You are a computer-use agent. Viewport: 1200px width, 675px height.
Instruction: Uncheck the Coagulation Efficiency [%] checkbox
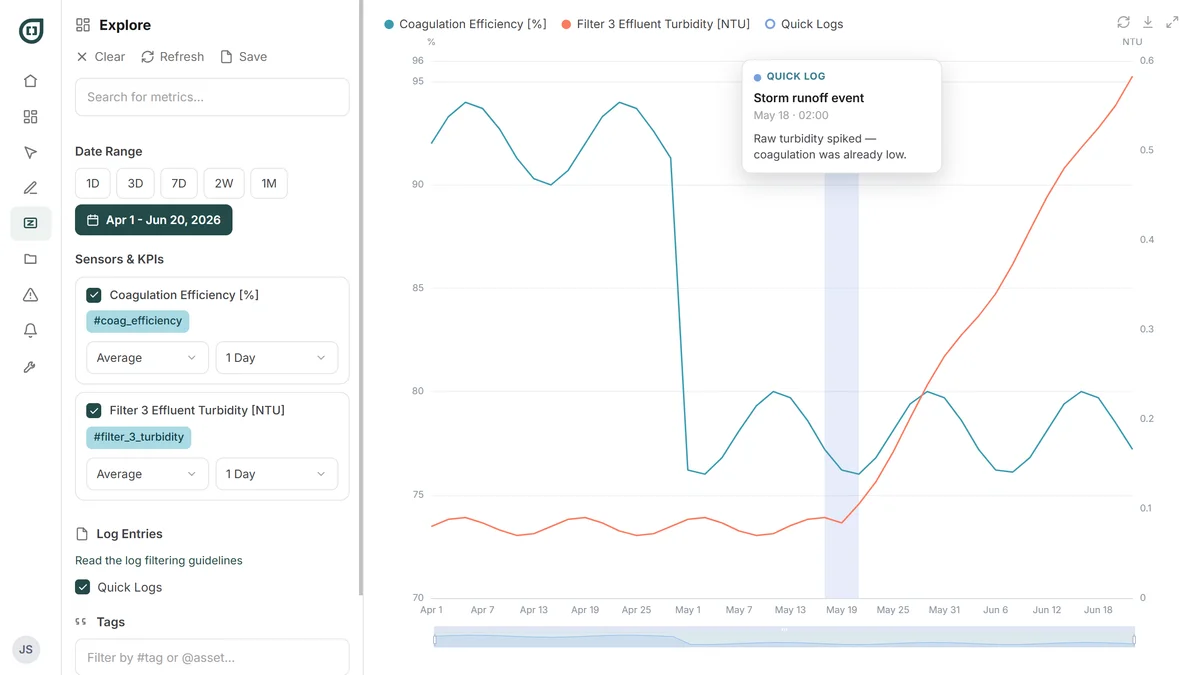[x=94, y=295]
